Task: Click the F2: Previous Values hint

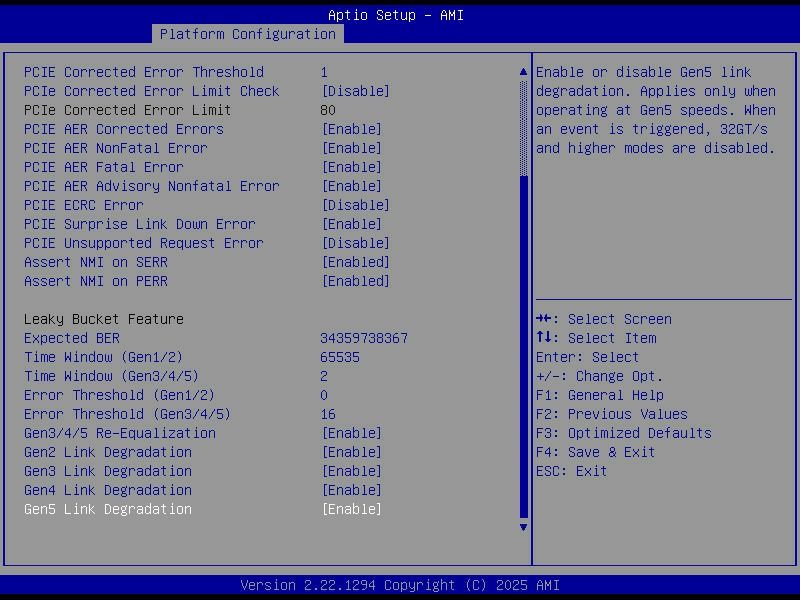Action: tap(612, 414)
